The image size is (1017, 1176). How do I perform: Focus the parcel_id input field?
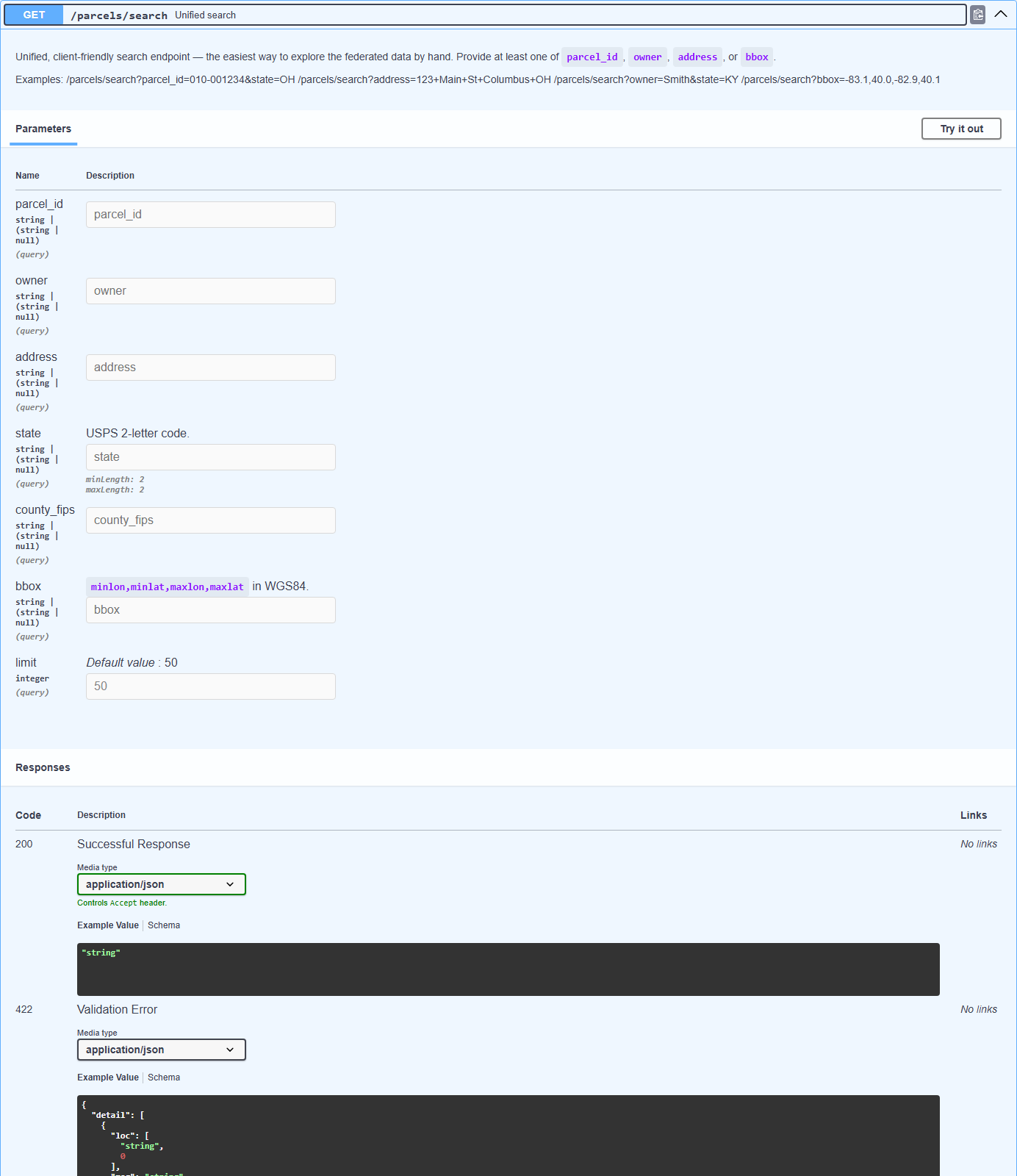[x=211, y=215]
